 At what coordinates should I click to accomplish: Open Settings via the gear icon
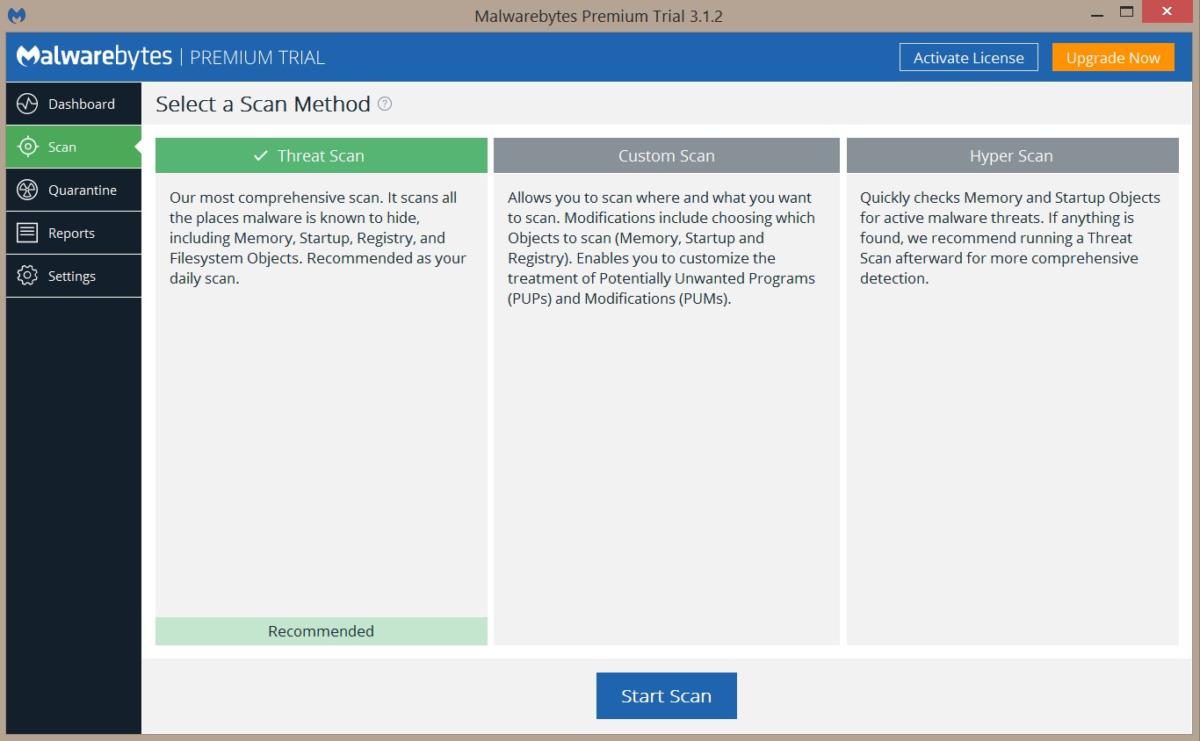click(x=28, y=275)
